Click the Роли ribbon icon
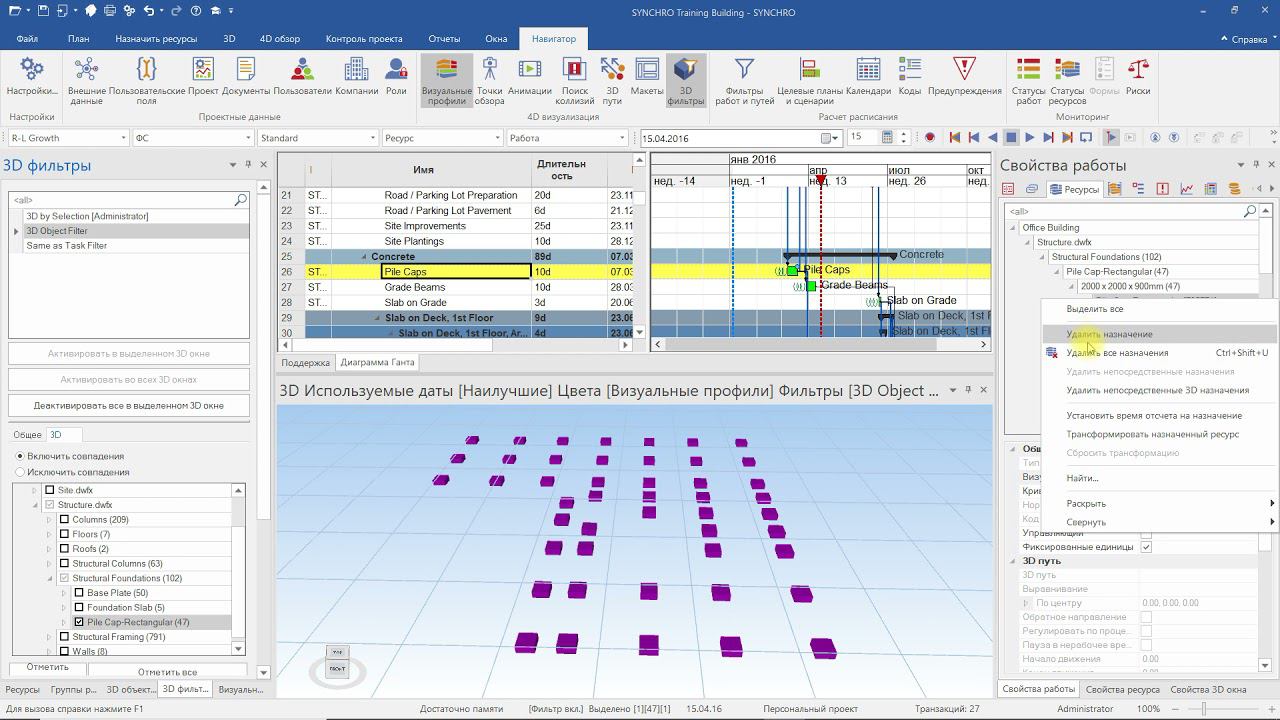This screenshot has height=720, width=1280. click(397, 77)
